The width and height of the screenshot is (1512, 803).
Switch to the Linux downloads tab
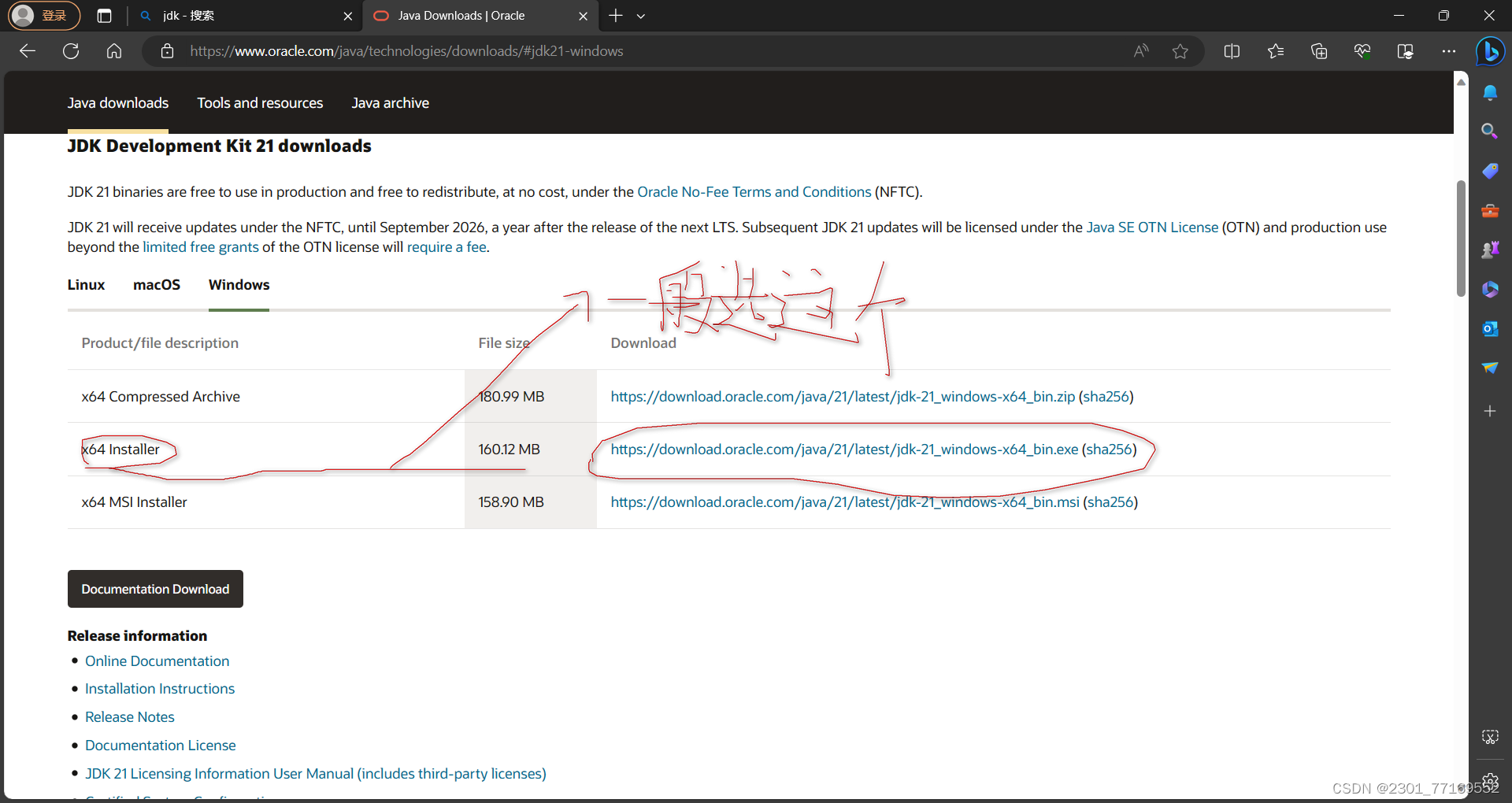pos(86,285)
